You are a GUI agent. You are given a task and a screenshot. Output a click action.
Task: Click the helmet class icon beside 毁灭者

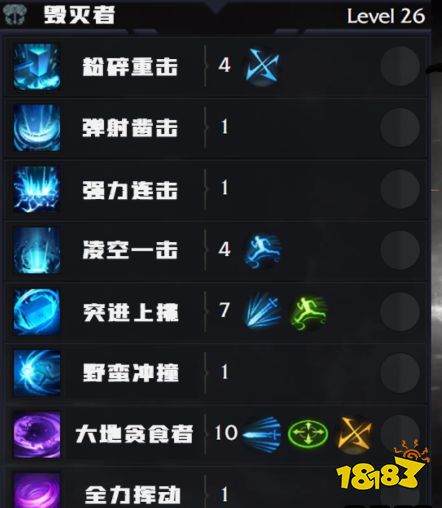pyautogui.click(x=14, y=15)
